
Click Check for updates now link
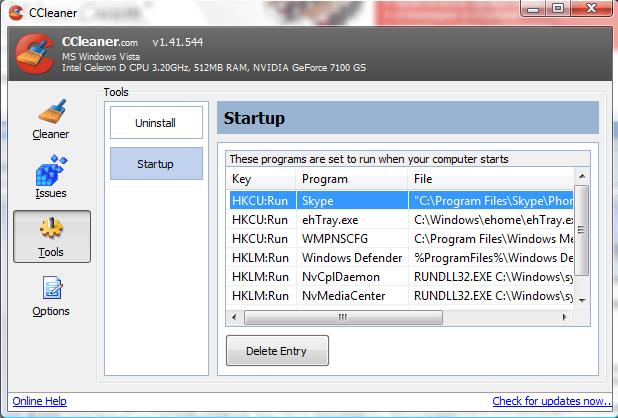click(551, 401)
